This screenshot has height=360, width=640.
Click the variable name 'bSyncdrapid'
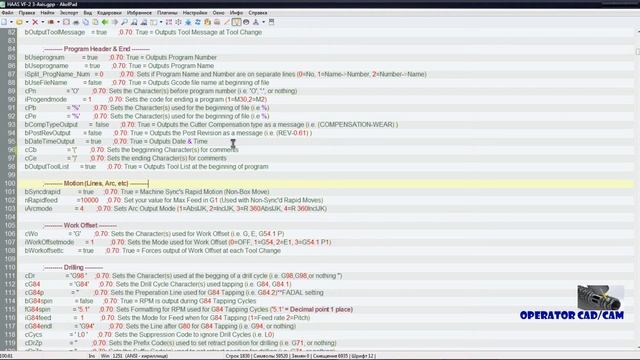point(42,191)
